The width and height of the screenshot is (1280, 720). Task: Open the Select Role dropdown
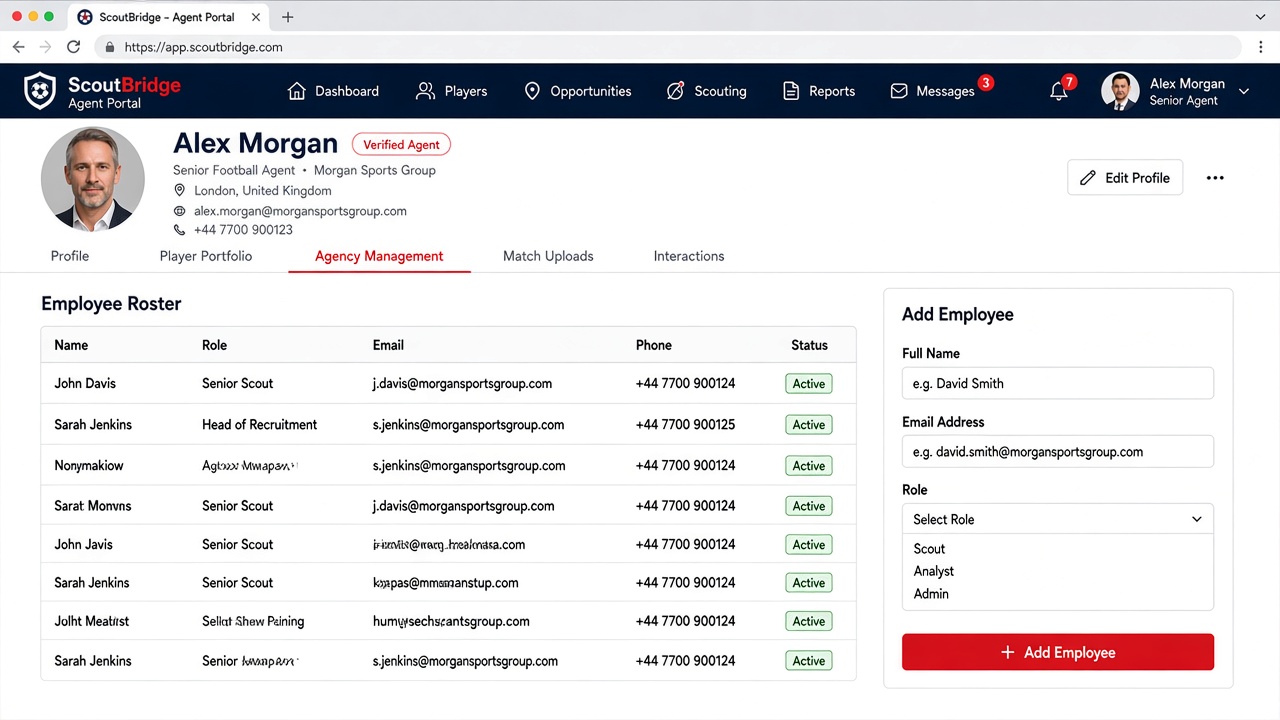[x=1058, y=519]
